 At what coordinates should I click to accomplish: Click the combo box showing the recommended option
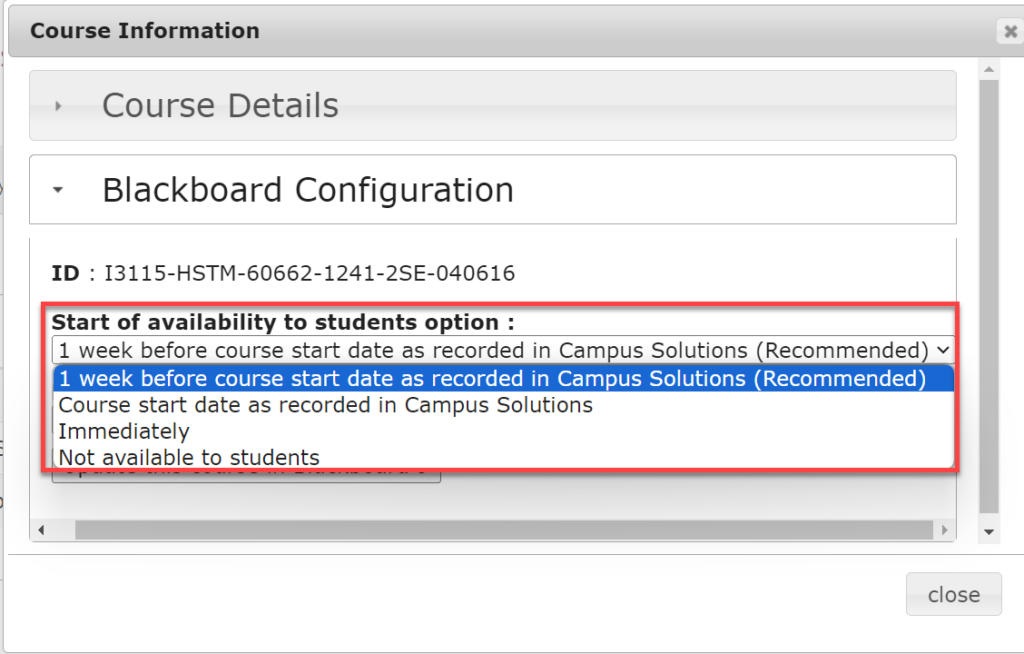[500, 350]
